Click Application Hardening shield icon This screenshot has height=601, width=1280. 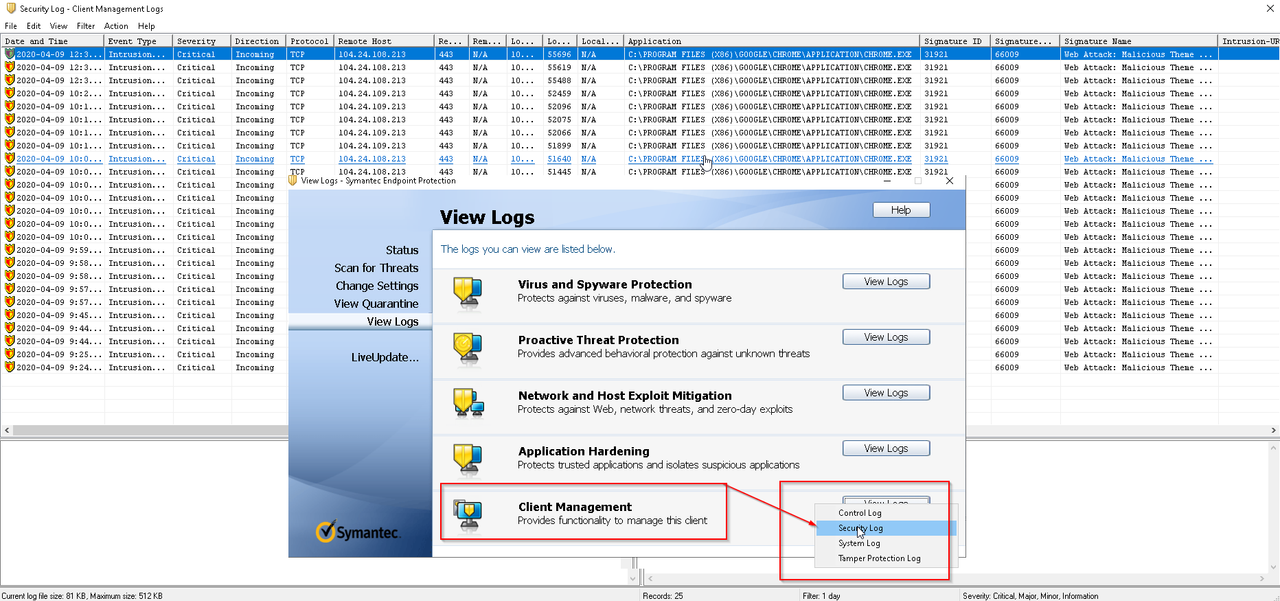467,459
